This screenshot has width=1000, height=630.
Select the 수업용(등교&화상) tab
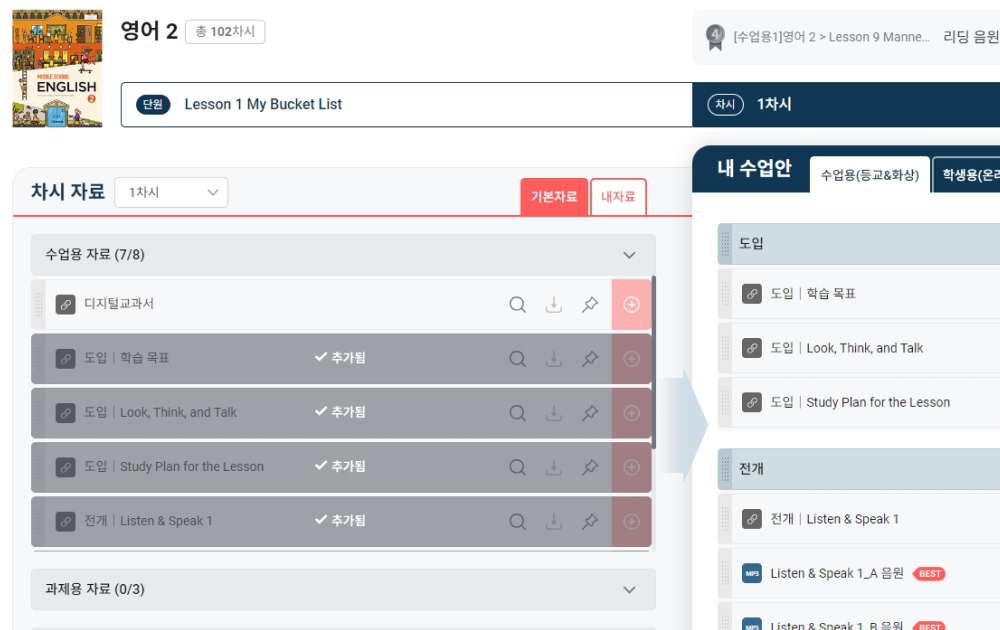(870, 175)
